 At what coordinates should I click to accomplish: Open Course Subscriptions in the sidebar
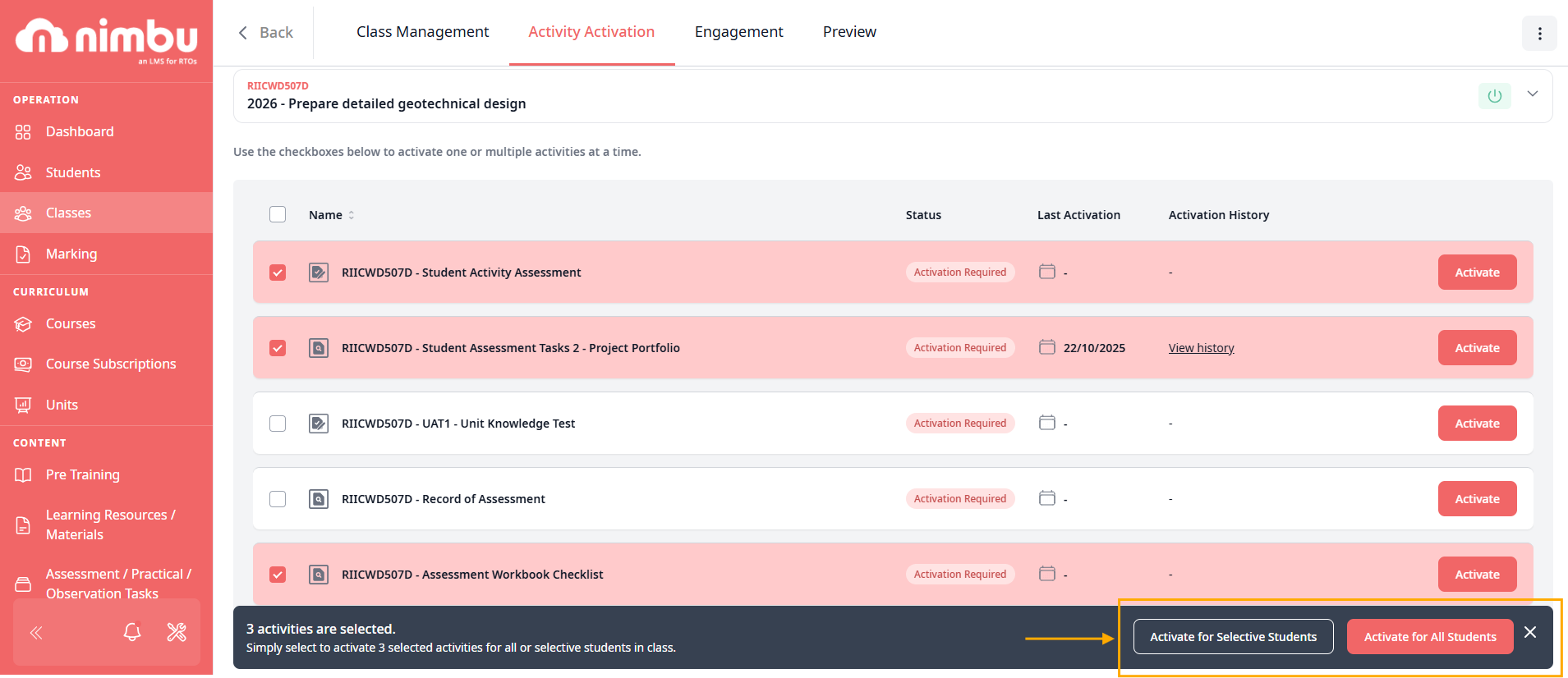click(111, 364)
